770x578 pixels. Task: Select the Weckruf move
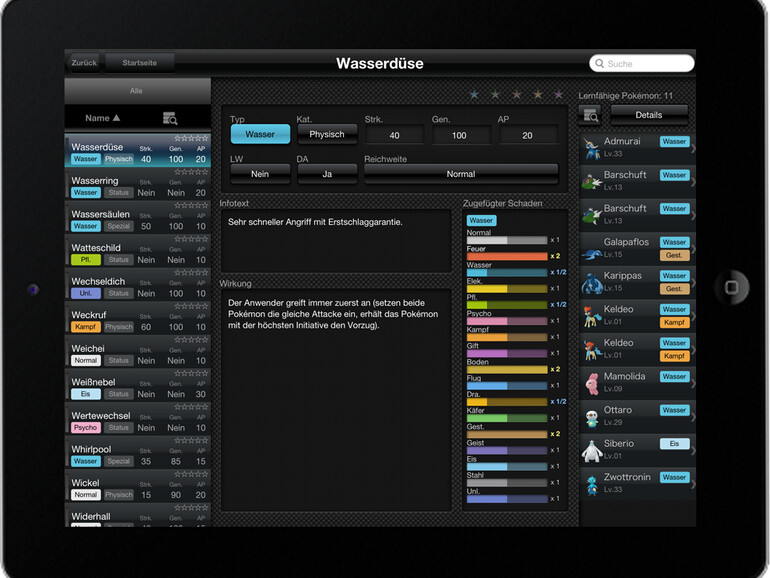click(138, 319)
